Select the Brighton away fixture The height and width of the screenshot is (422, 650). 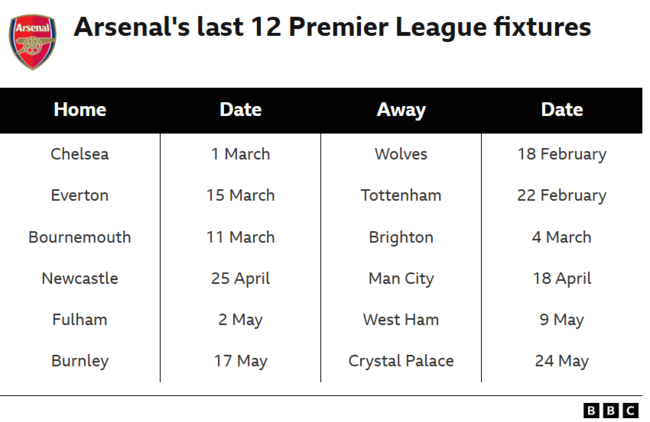click(x=401, y=237)
